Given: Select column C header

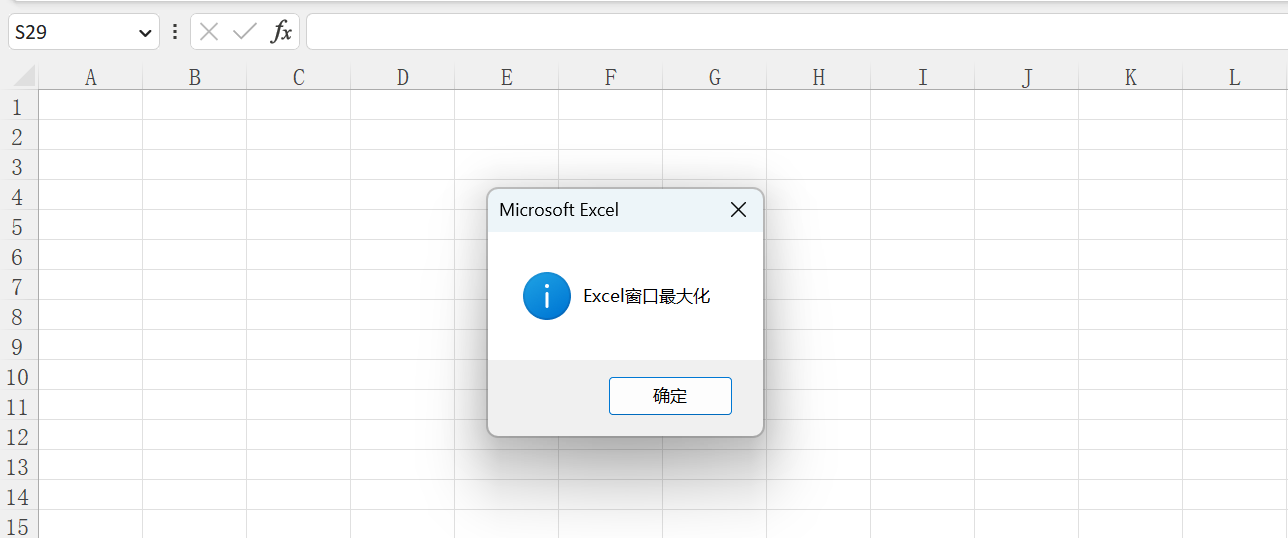Looking at the screenshot, I should (298, 77).
